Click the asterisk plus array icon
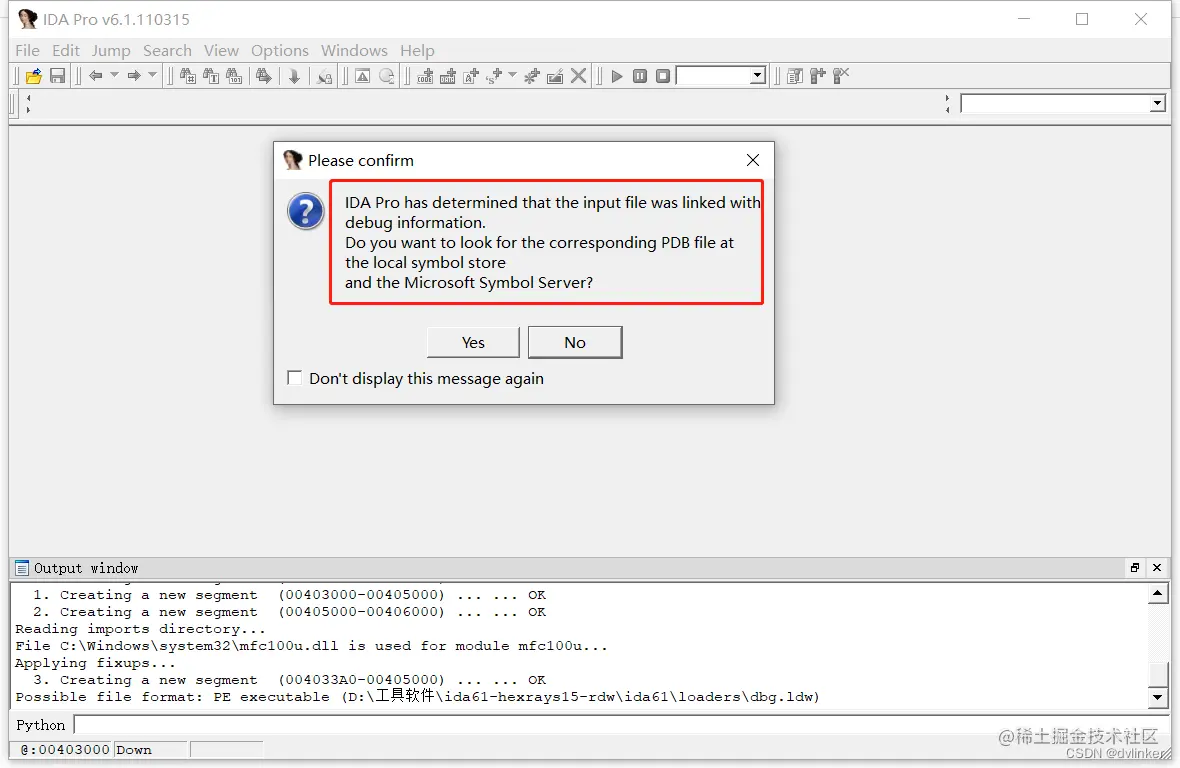The height and width of the screenshot is (768, 1180). click(532, 76)
